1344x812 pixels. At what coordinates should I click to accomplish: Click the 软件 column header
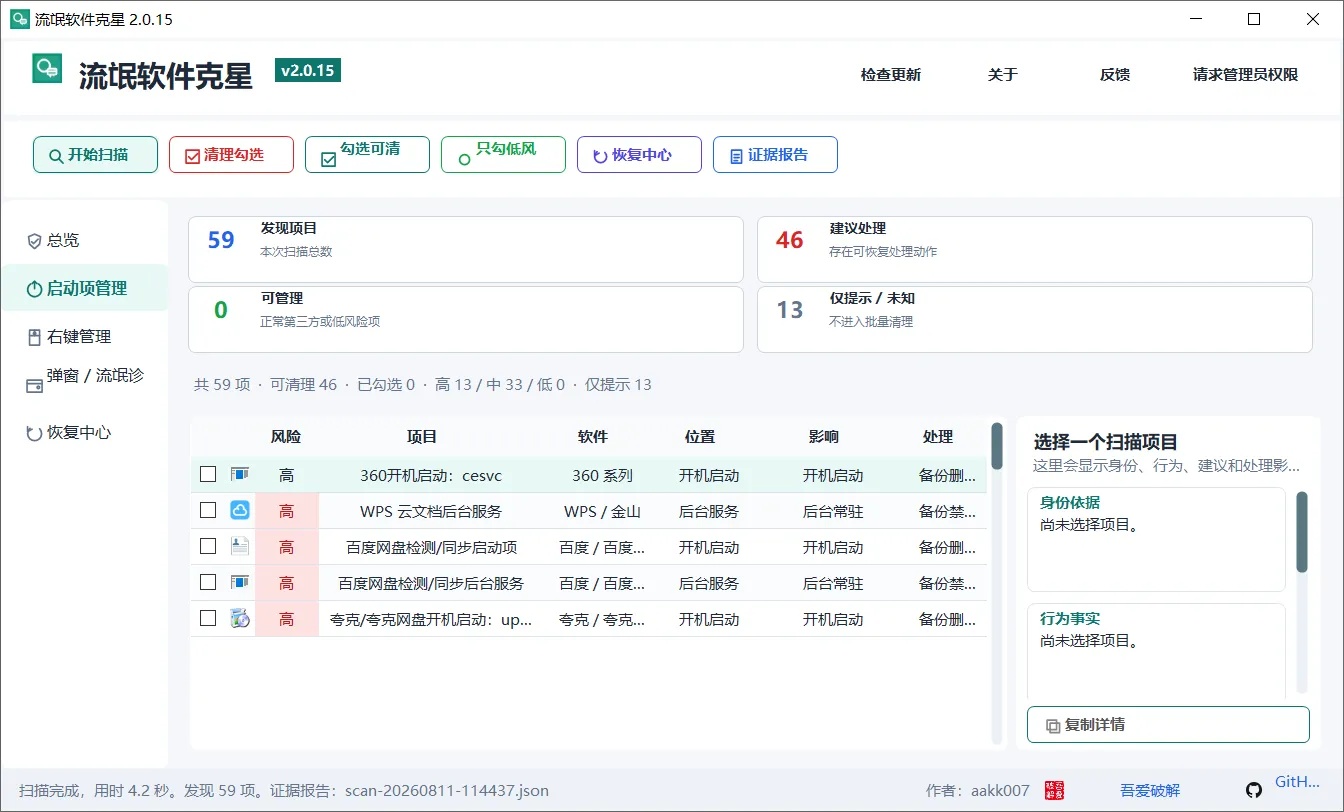(x=593, y=437)
